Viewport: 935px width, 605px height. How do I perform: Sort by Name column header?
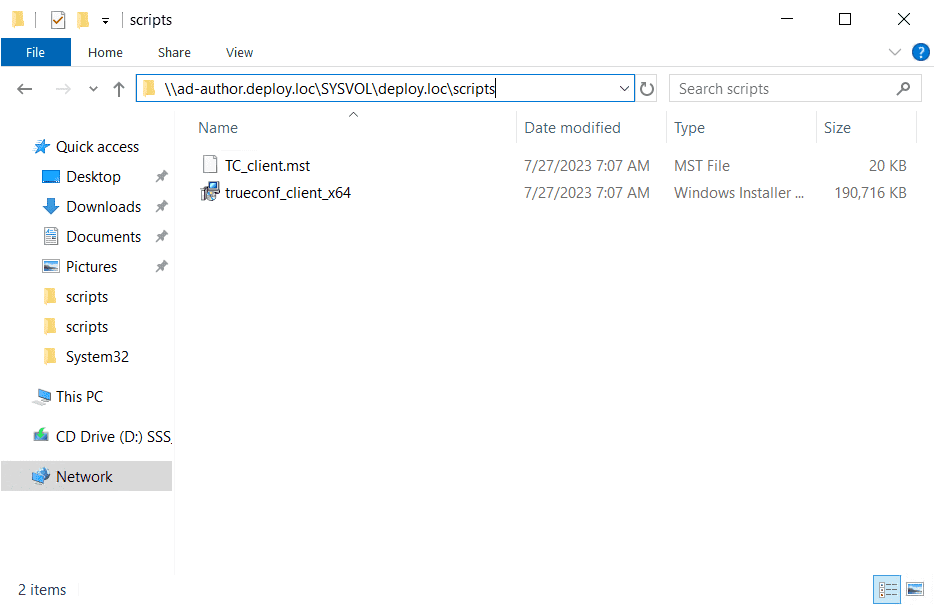(218, 128)
